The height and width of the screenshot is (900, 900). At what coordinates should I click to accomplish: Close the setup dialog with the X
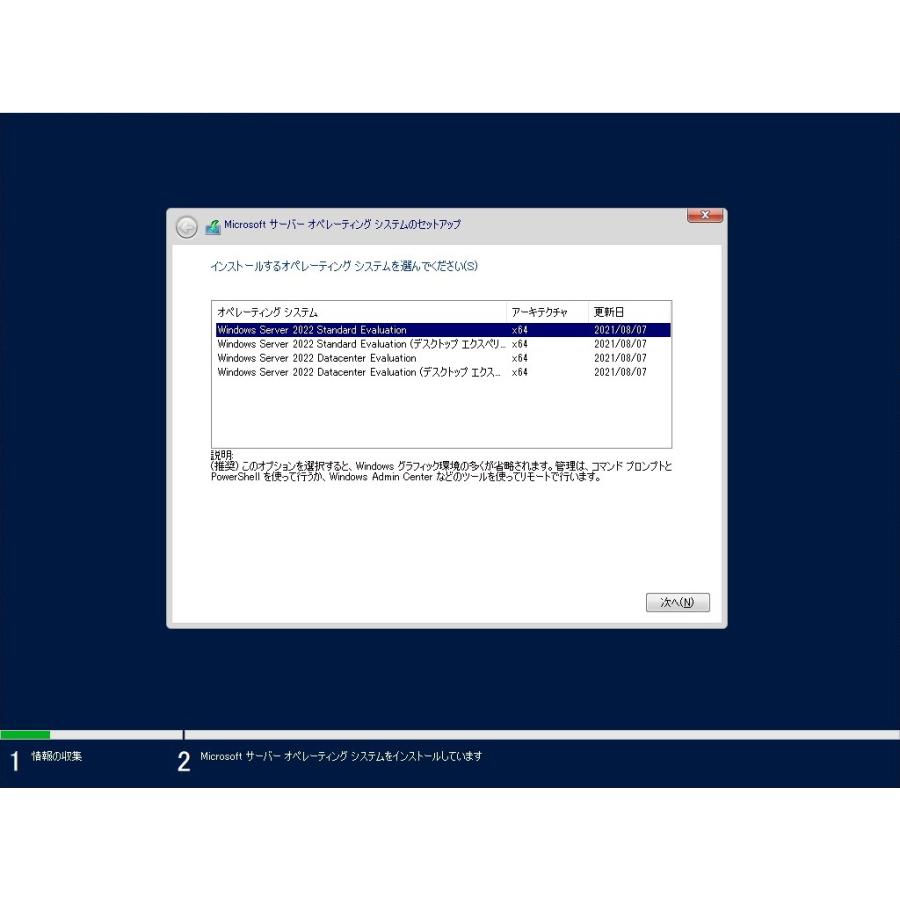coord(704,215)
